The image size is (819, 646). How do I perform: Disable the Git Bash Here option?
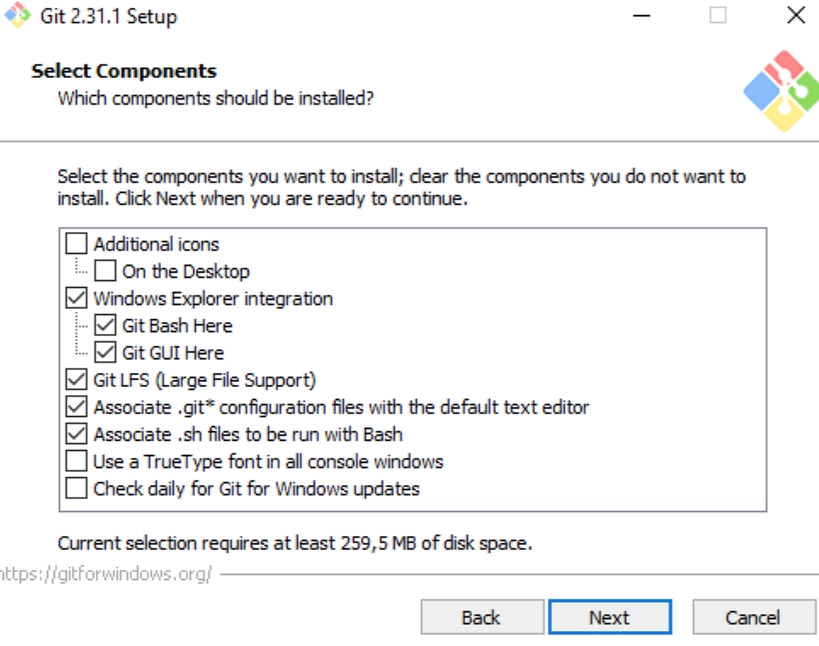click(x=106, y=325)
